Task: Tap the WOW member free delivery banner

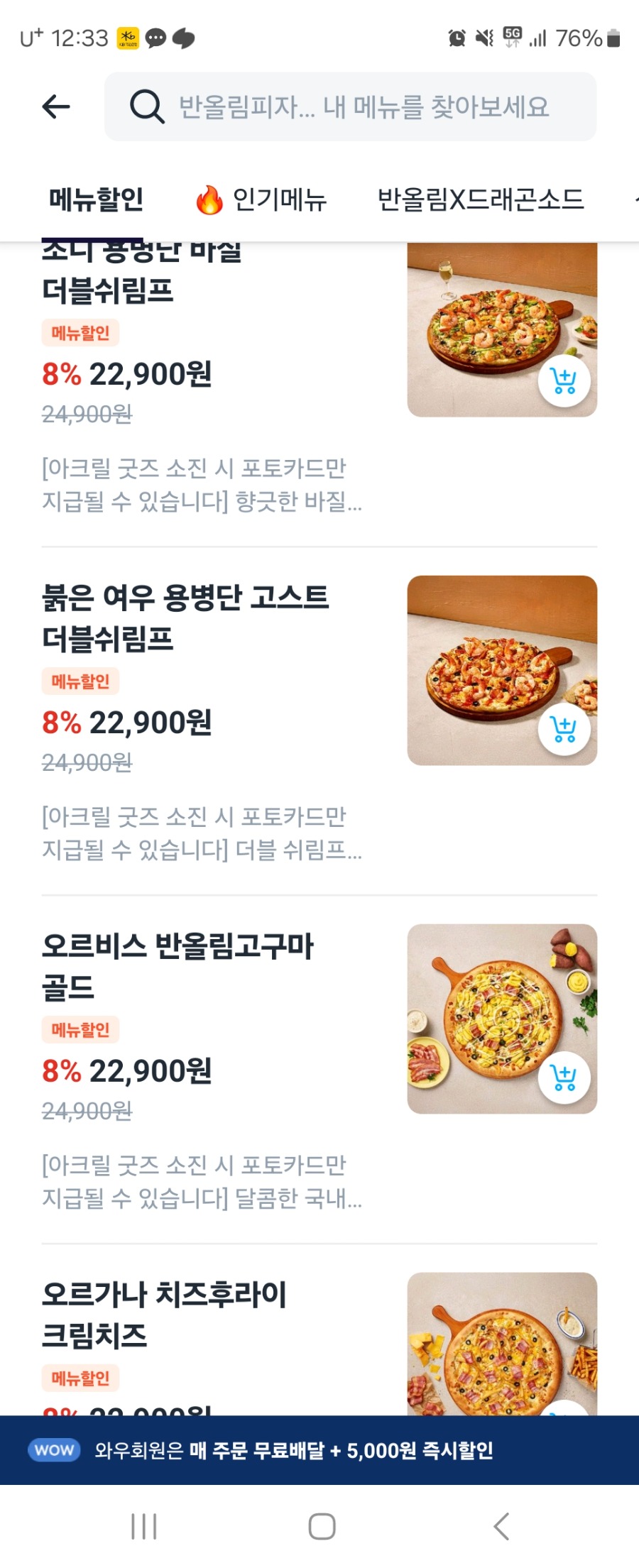Action: coord(319,1449)
